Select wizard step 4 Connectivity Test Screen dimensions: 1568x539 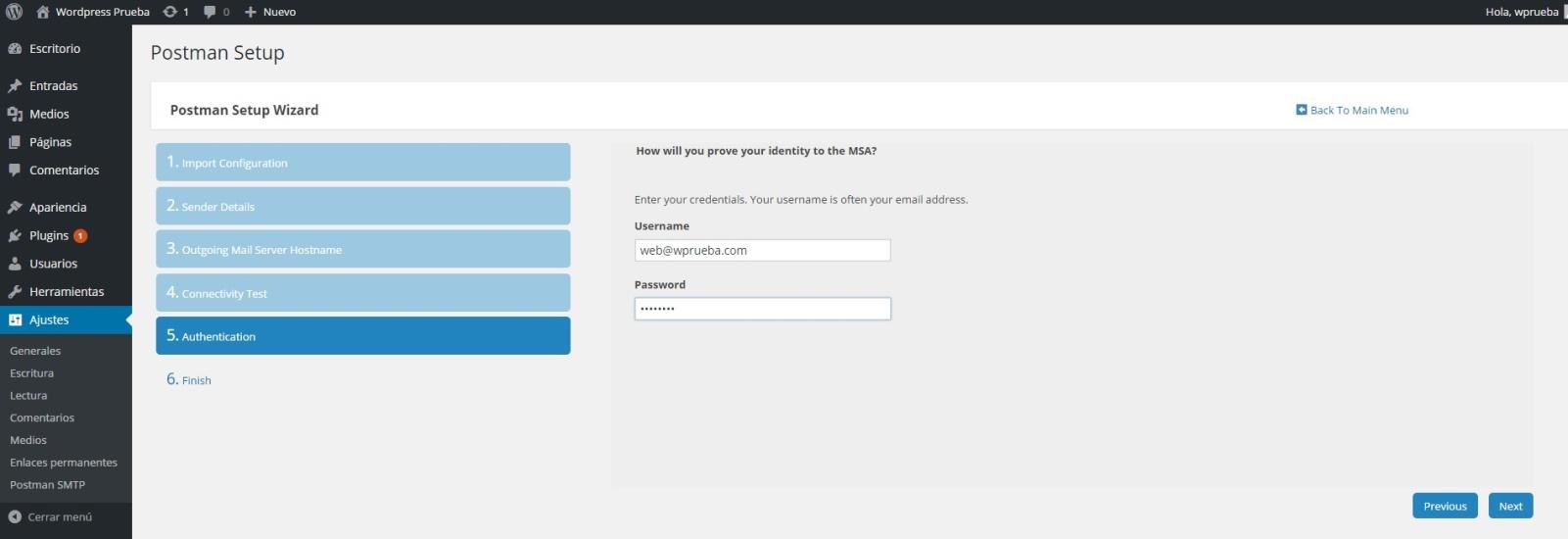pos(362,292)
